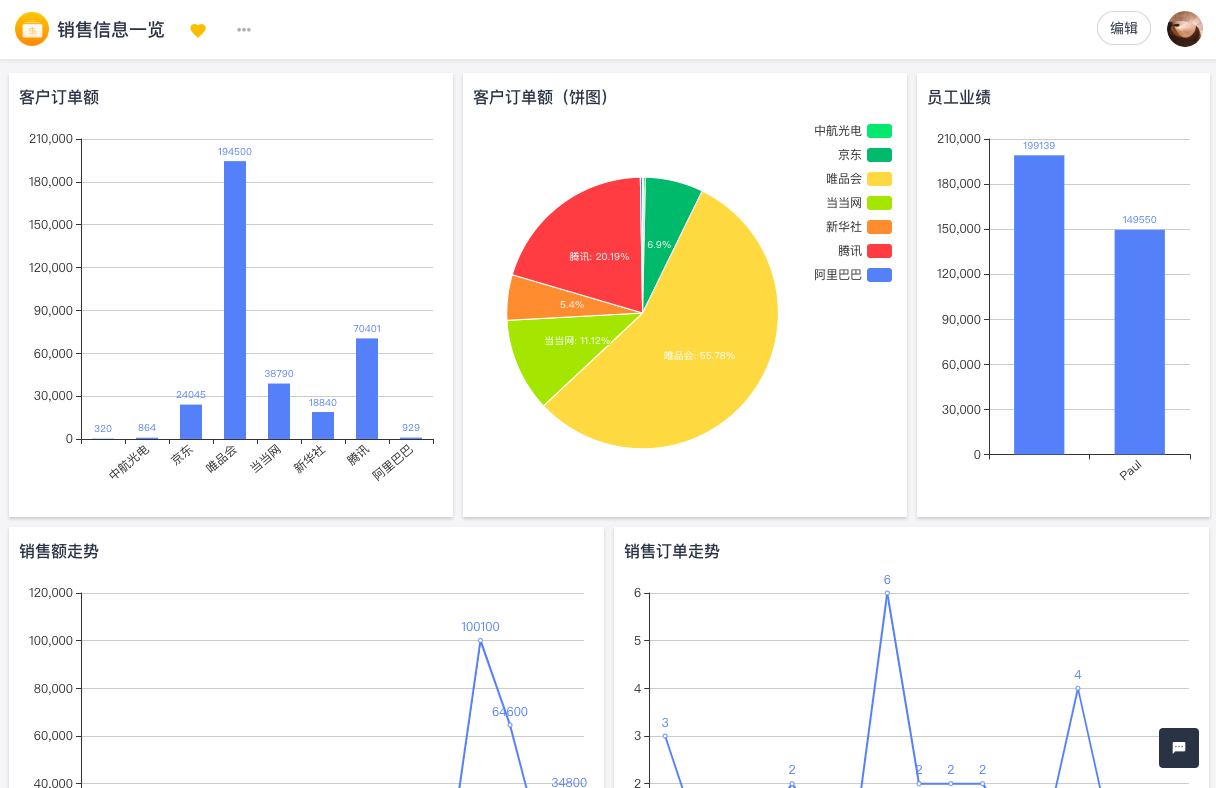The width and height of the screenshot is (1216, 788).
Task: Click the 320 value label
Action: 103,429
